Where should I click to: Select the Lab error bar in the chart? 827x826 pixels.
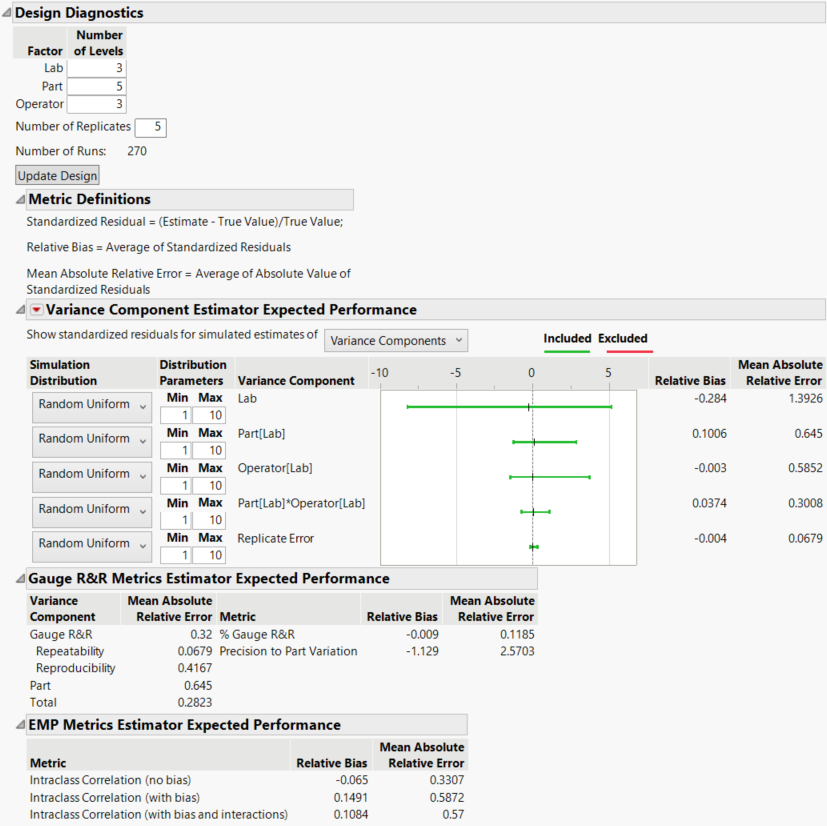tap(508, 406)
